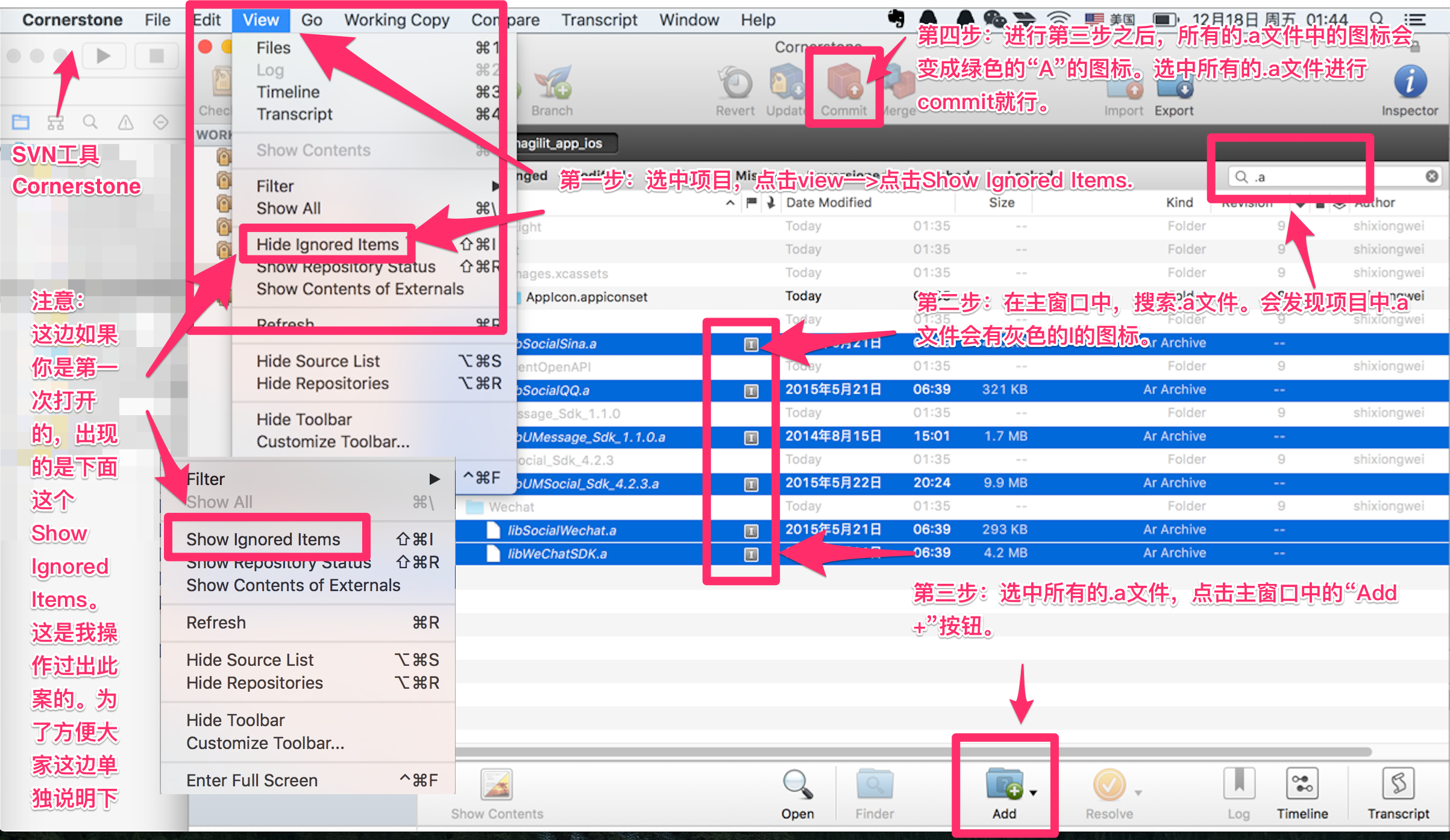
Task: Click the Timeline icon in bottom bar
Action: point(1302,783)
